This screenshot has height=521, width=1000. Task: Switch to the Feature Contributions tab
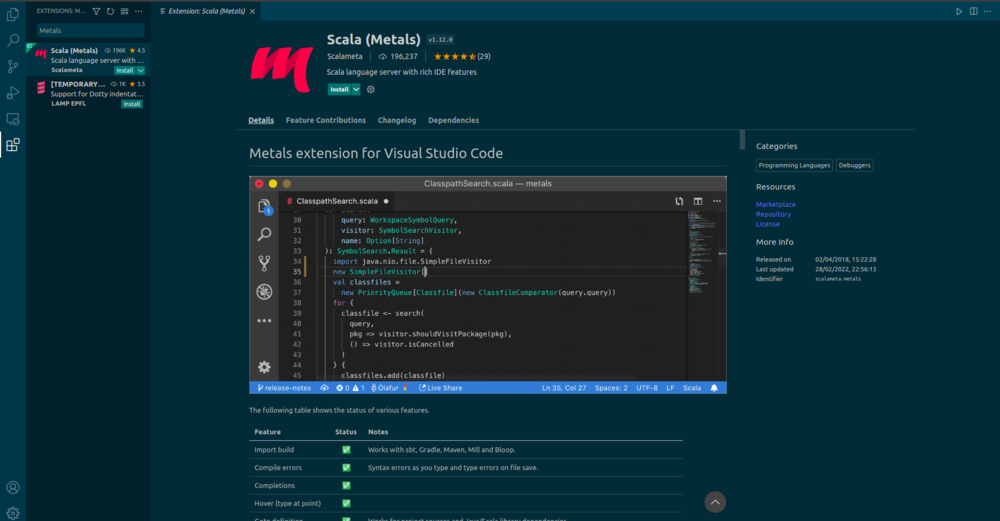point(326,120)
